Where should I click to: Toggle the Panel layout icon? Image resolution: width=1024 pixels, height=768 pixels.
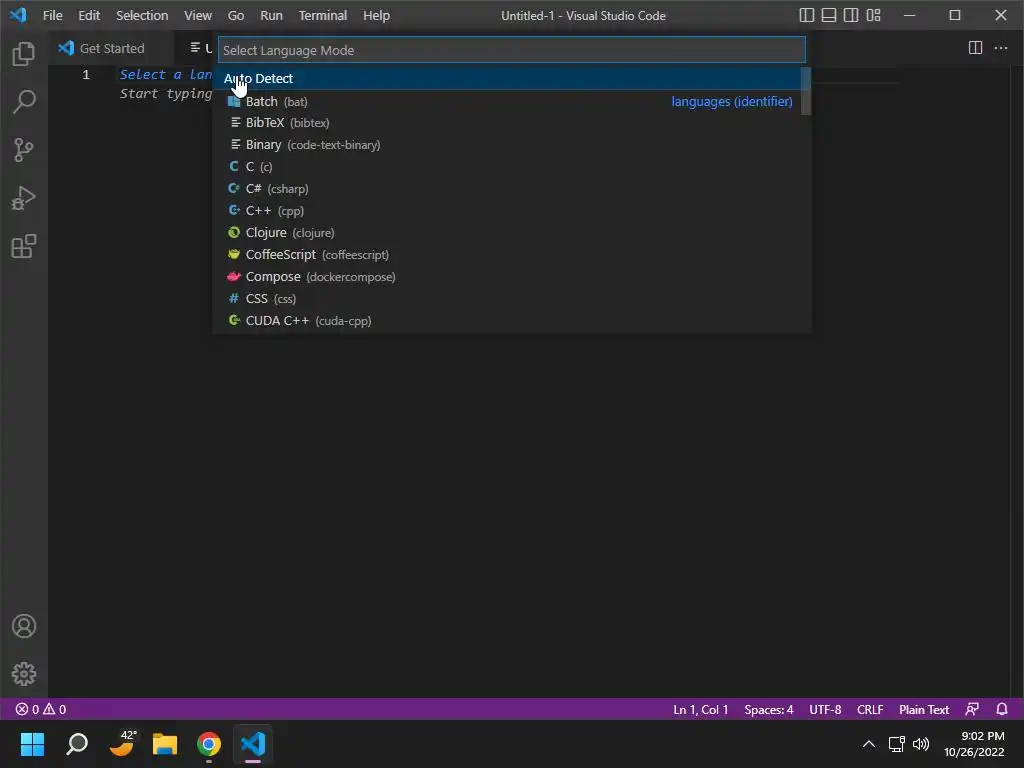click(x=829, y=15)
